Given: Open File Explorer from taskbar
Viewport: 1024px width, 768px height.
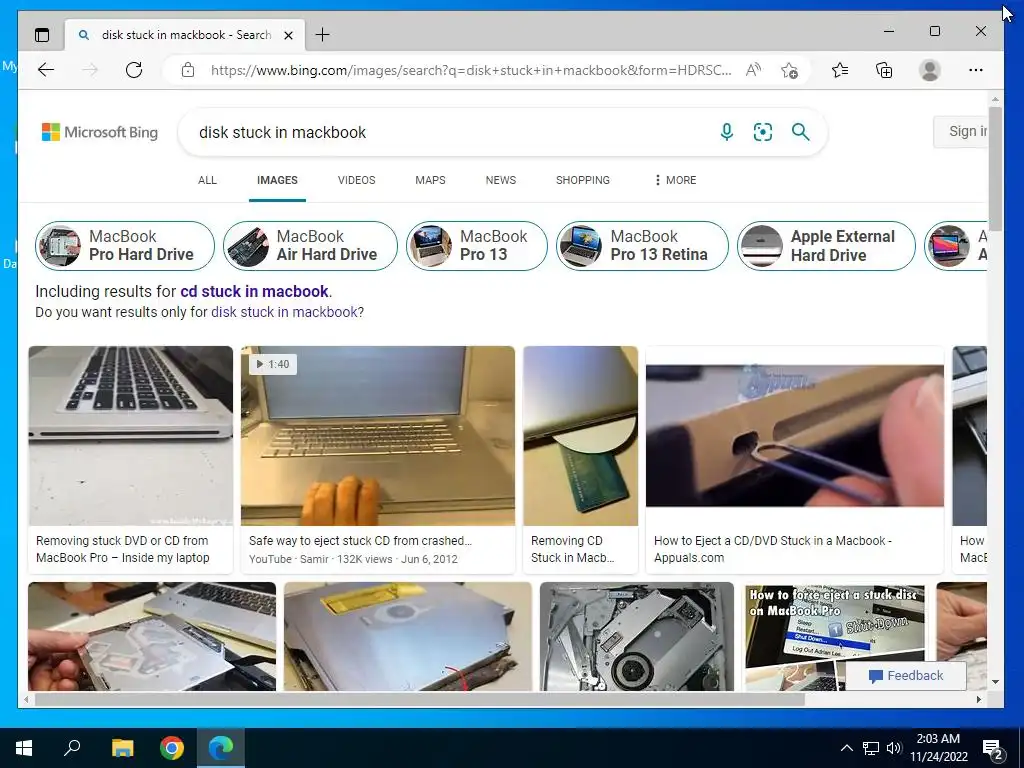Looking at the screenshot, I should 122,748.
